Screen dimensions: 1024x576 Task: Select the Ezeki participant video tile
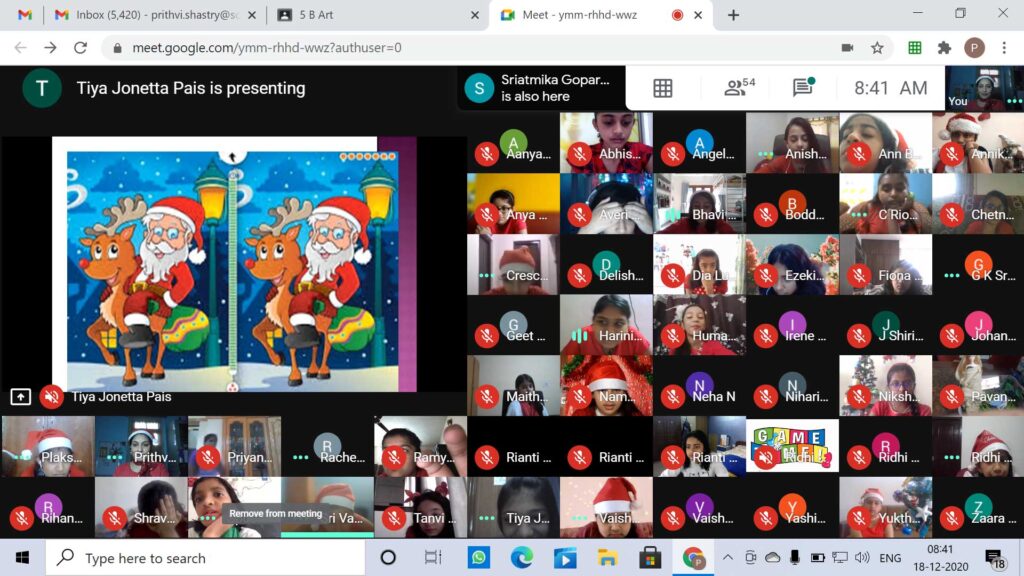(792, 264)
